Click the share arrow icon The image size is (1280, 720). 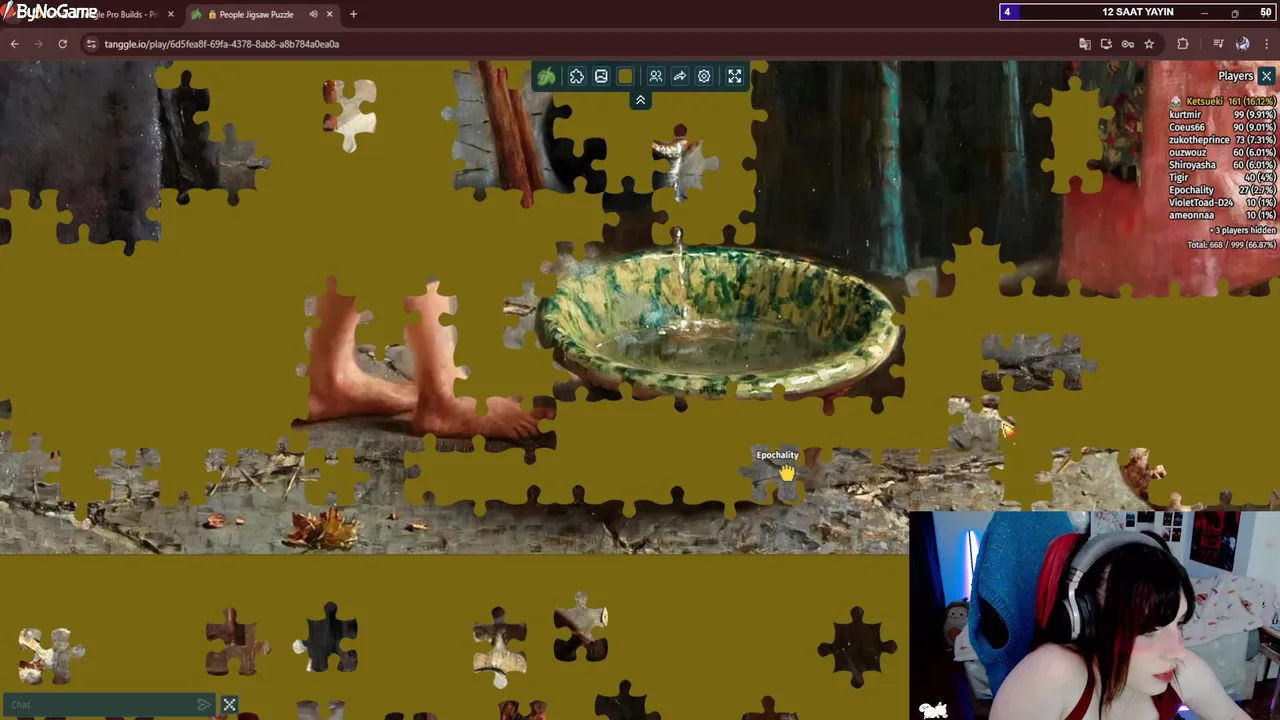click(680, 76)
